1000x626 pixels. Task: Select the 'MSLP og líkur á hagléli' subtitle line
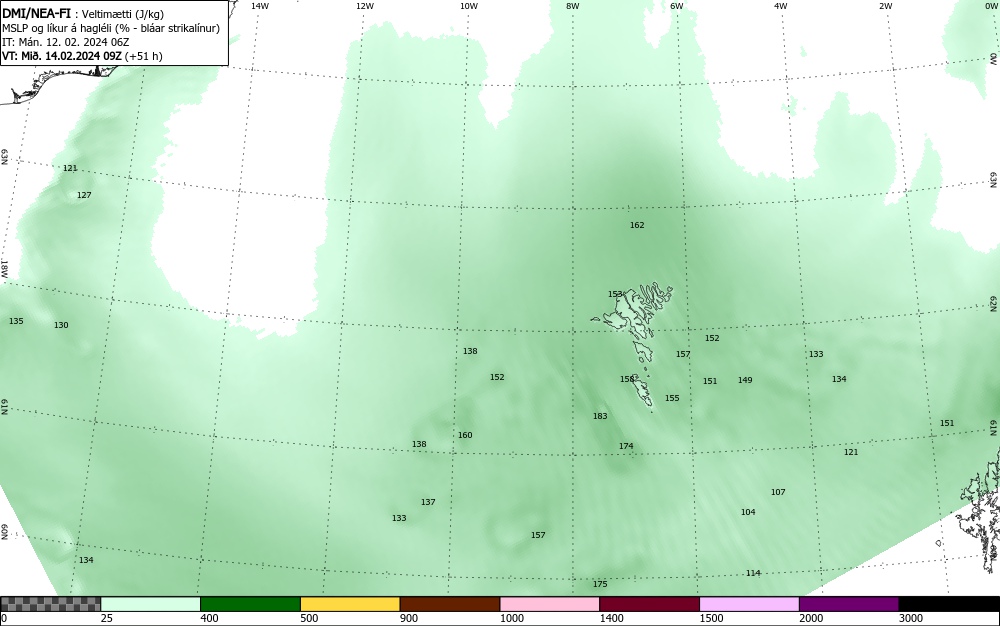click(x=111, y=28)
